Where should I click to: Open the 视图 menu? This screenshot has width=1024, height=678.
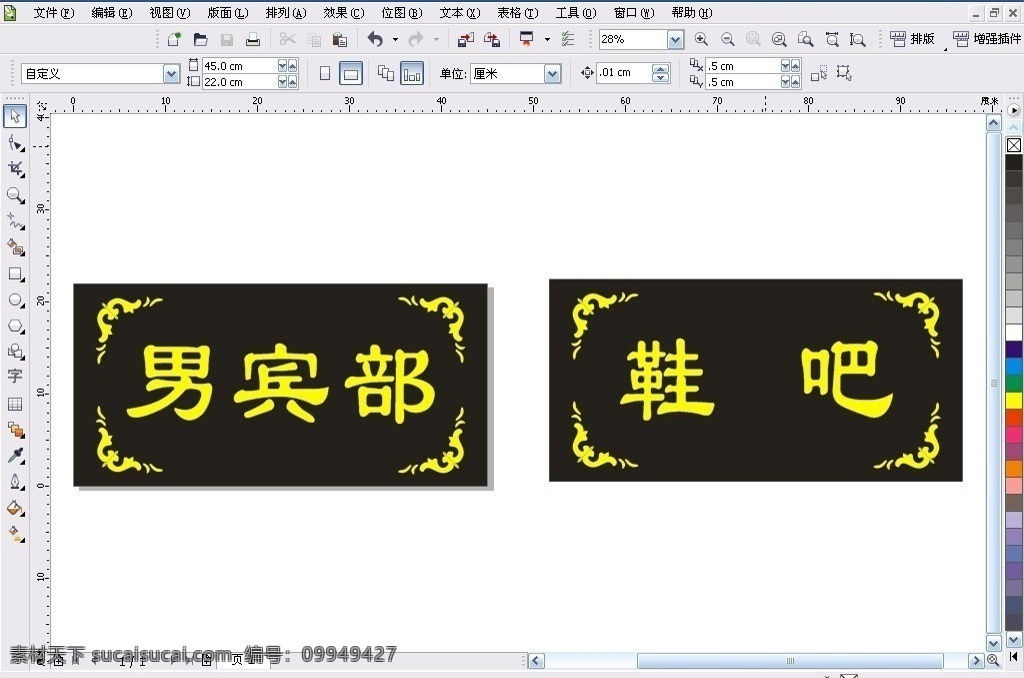tap(170, 13)
